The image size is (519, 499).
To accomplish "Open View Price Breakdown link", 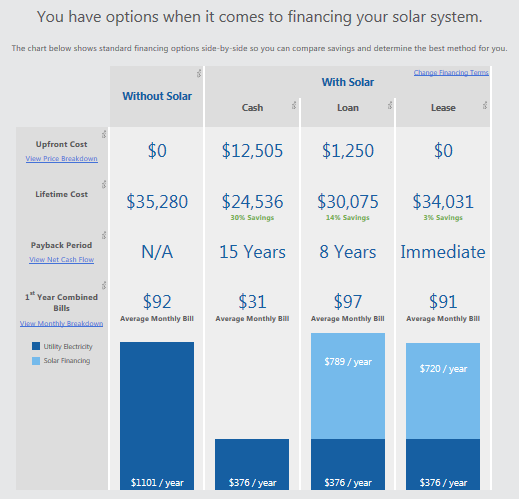I will [62, 159].
